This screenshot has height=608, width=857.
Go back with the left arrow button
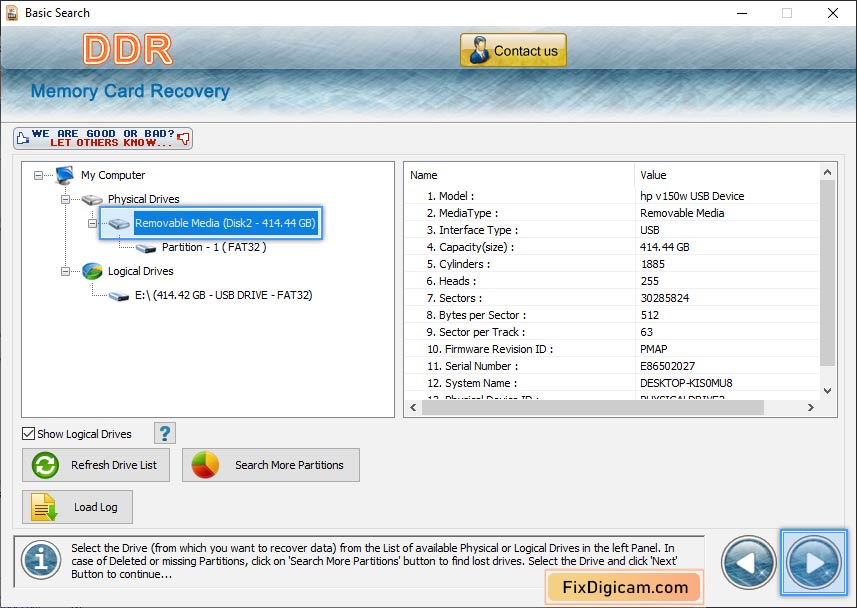pos(749,563)
